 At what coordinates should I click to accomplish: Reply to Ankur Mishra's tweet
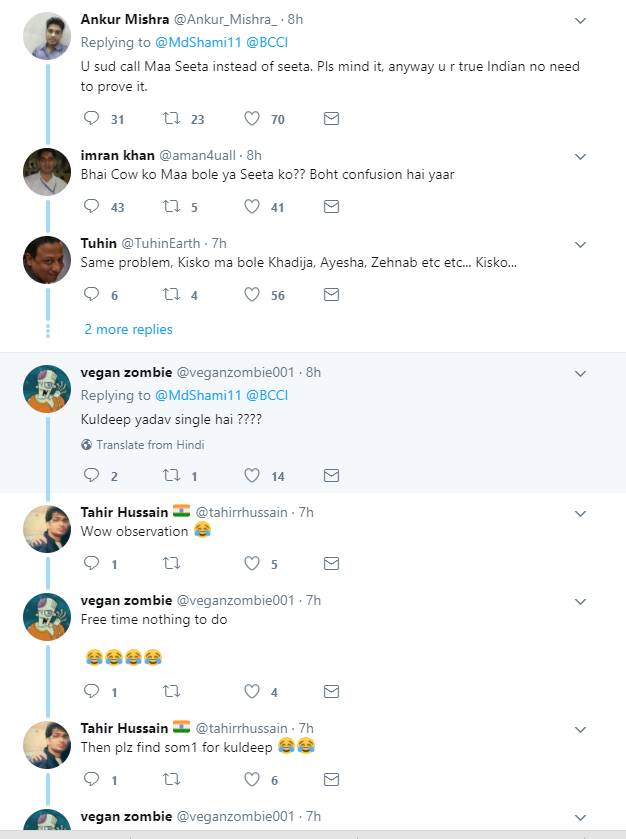(92, 119)
